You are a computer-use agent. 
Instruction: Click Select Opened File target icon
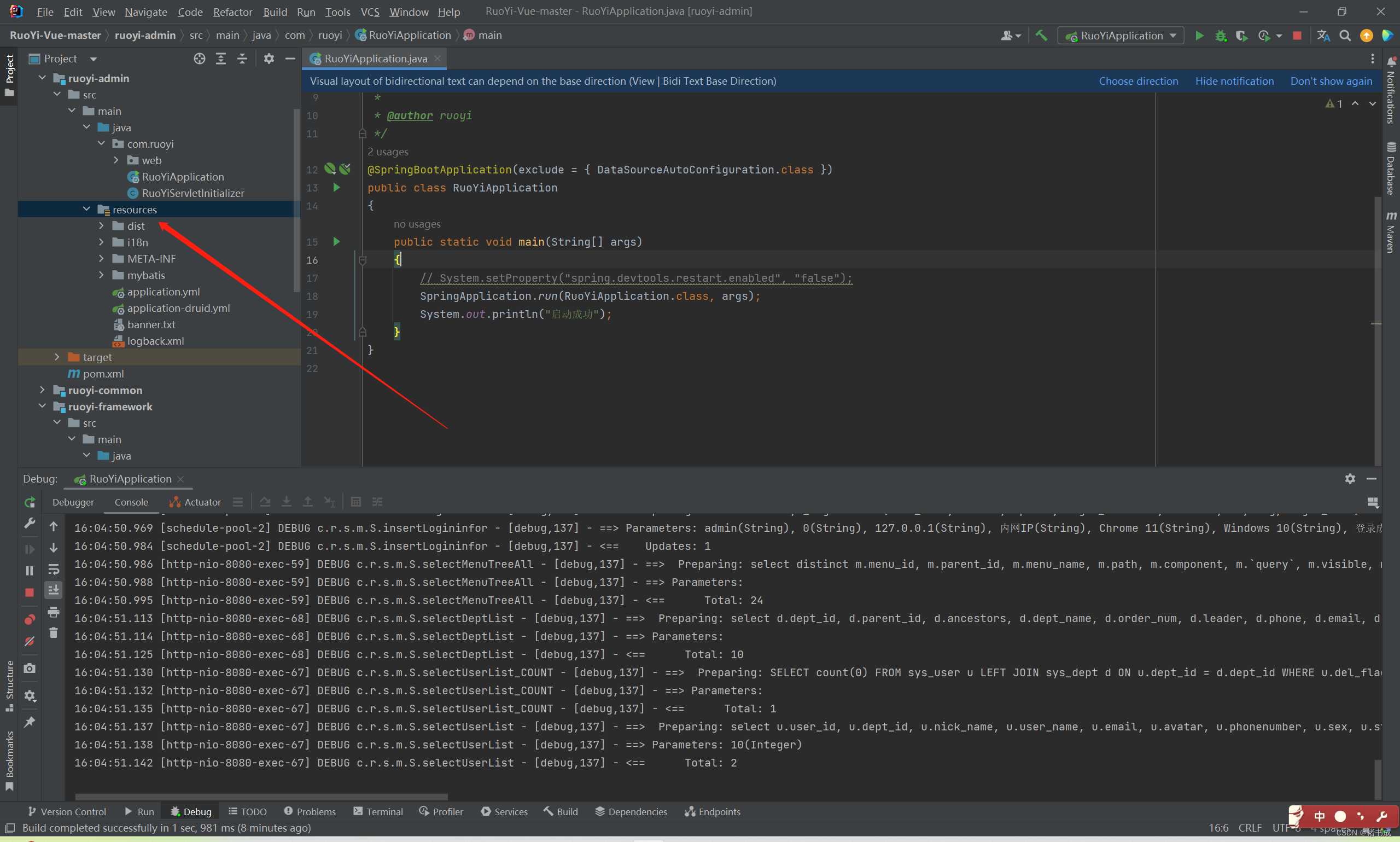[199, 59]
